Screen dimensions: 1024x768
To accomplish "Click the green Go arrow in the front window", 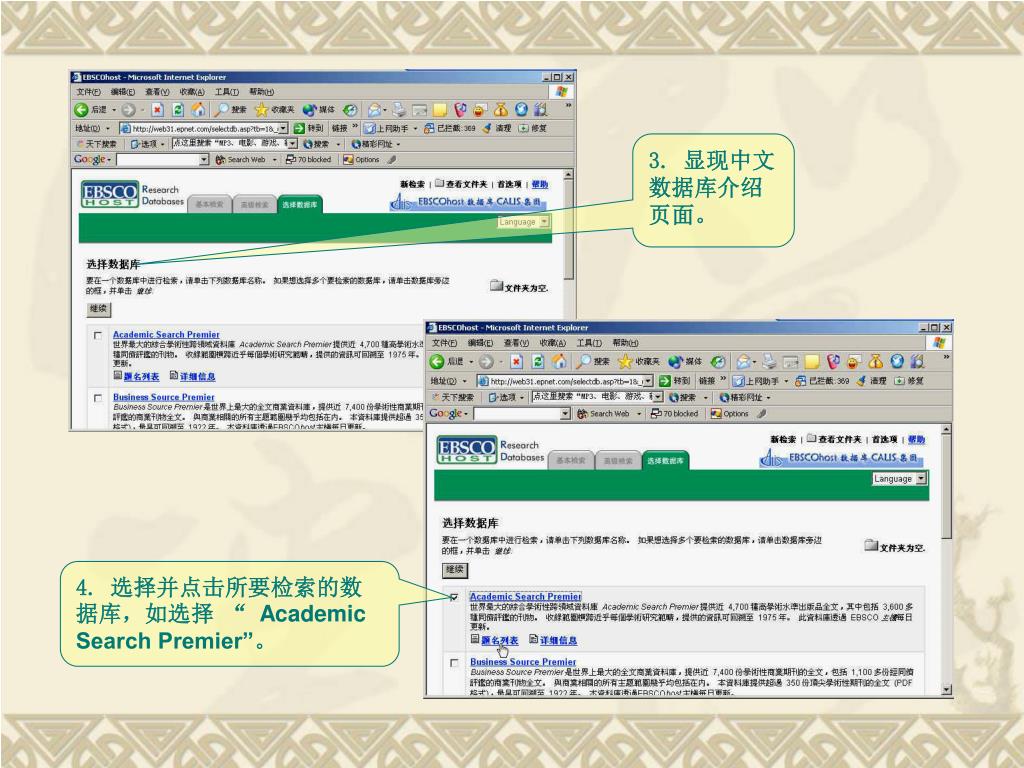I will point(665,381).
